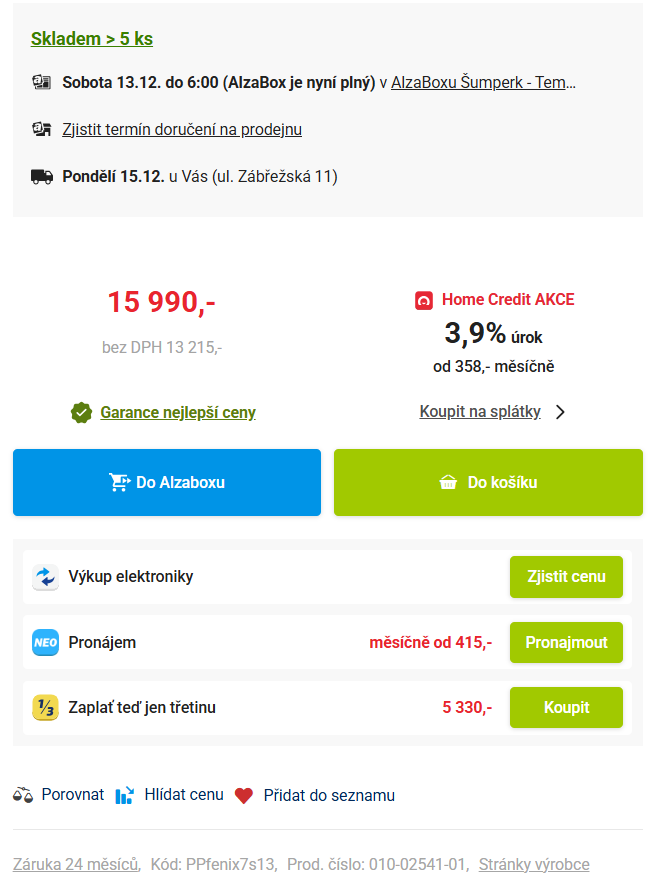Open the Záruka 24 měsíců link
The height and width of the screenshot is (888, 648).
tap(75, 864)
